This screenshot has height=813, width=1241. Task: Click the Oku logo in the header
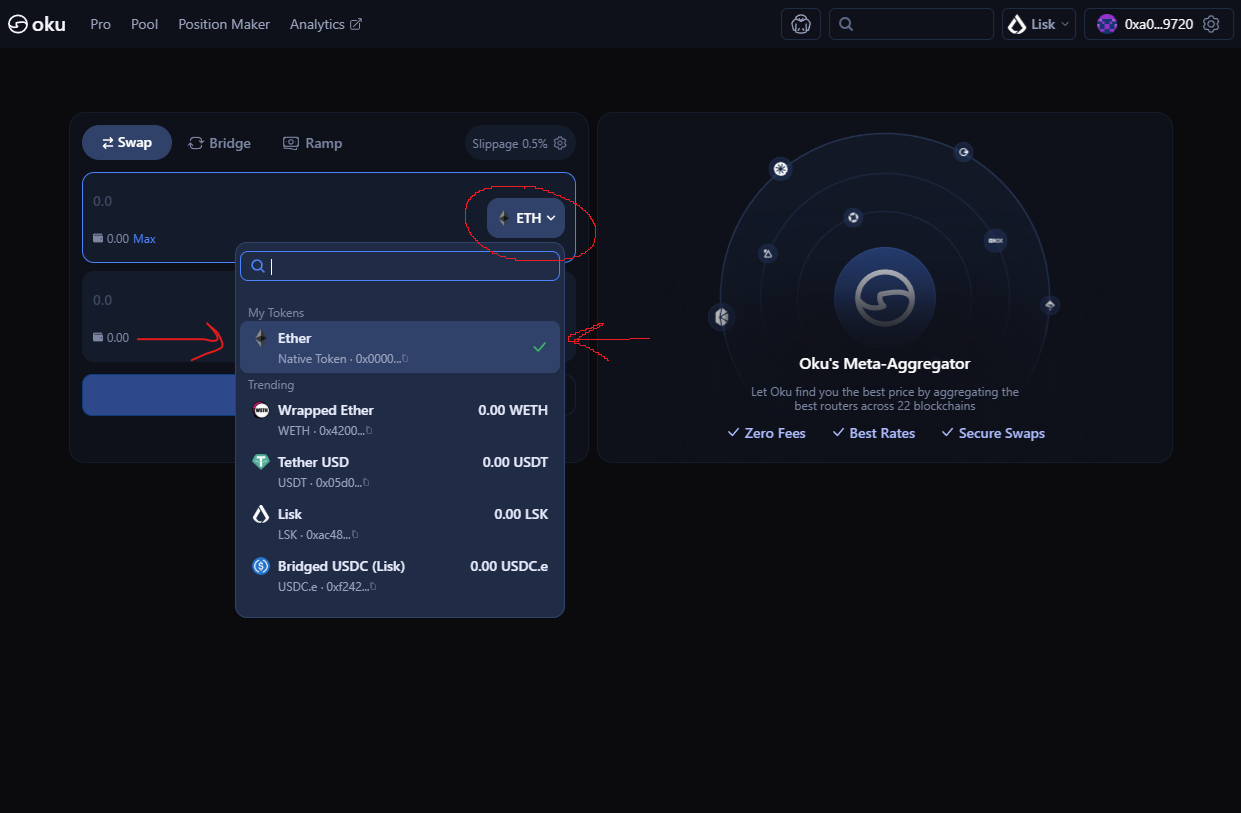click(37, 24)
